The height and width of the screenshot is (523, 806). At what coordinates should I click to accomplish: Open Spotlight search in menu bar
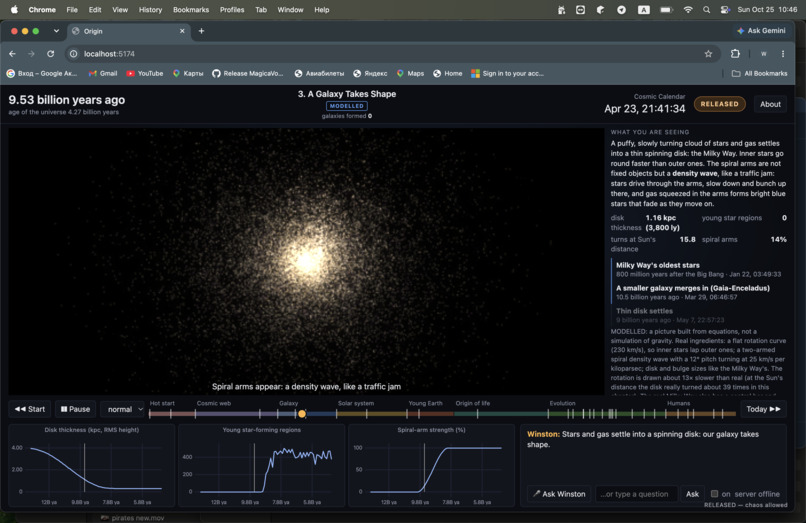(x=706, y=10)
